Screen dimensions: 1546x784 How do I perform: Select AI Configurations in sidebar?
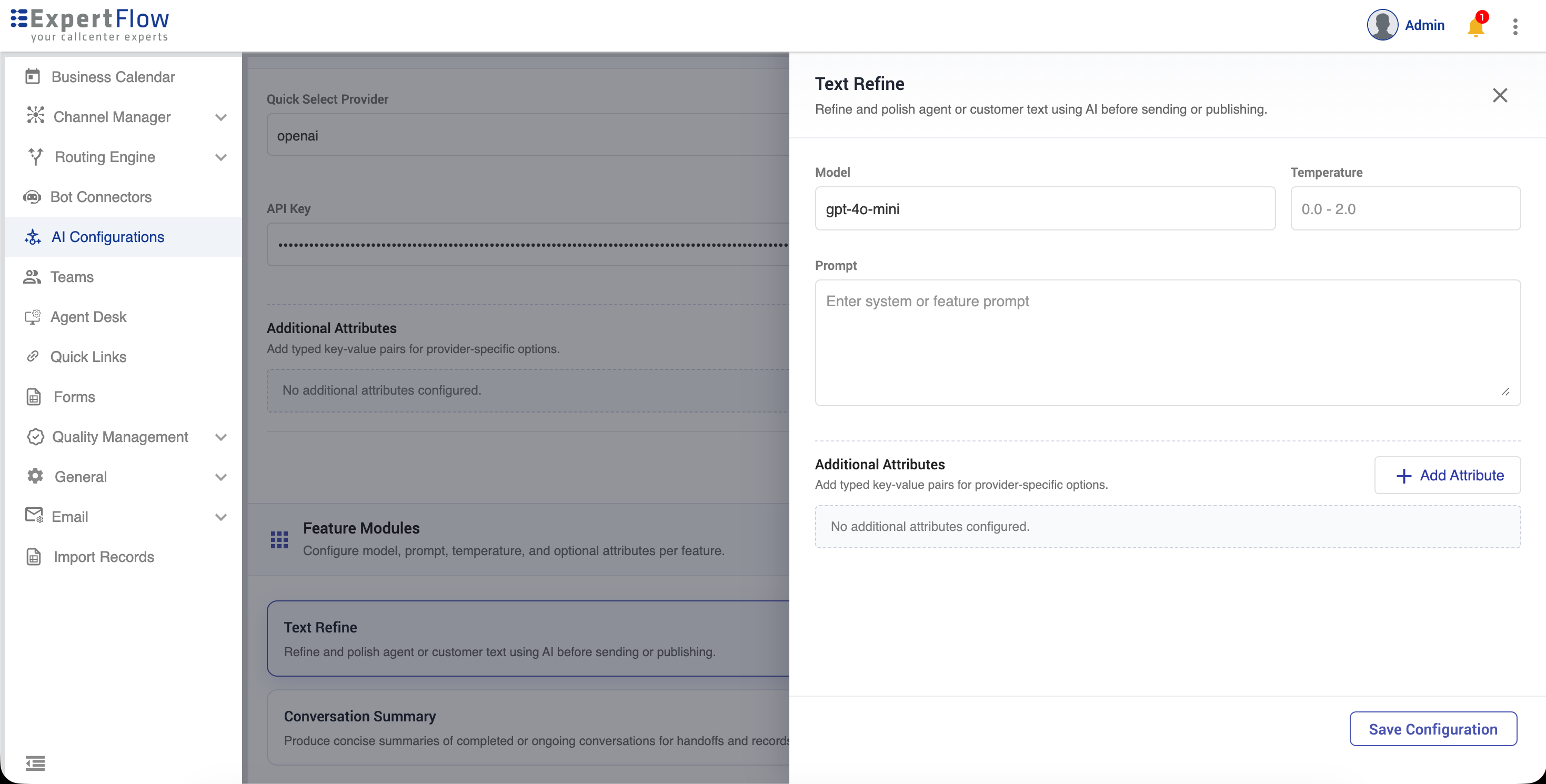click(x=123, y=237)
